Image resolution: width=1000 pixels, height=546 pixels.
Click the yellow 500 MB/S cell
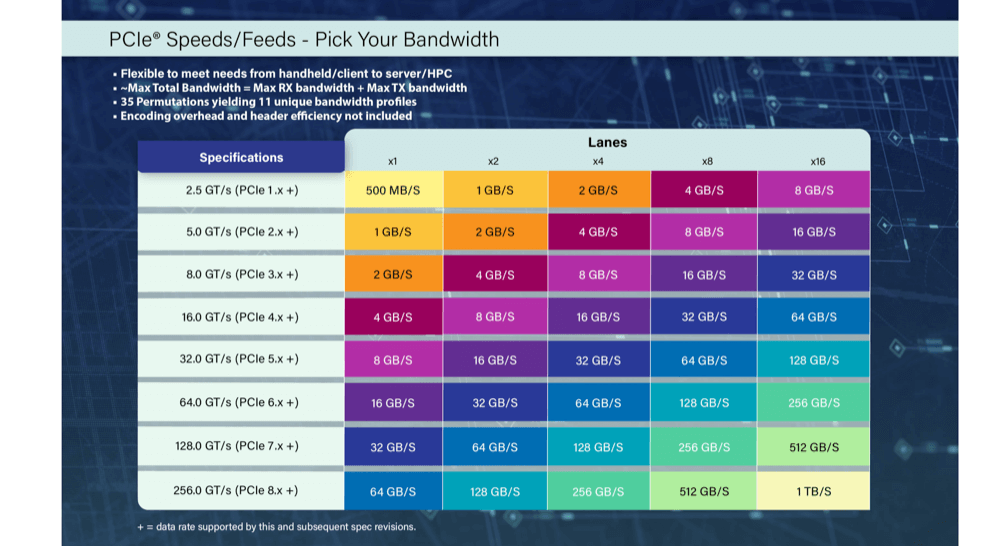click(x=393, y=190)
